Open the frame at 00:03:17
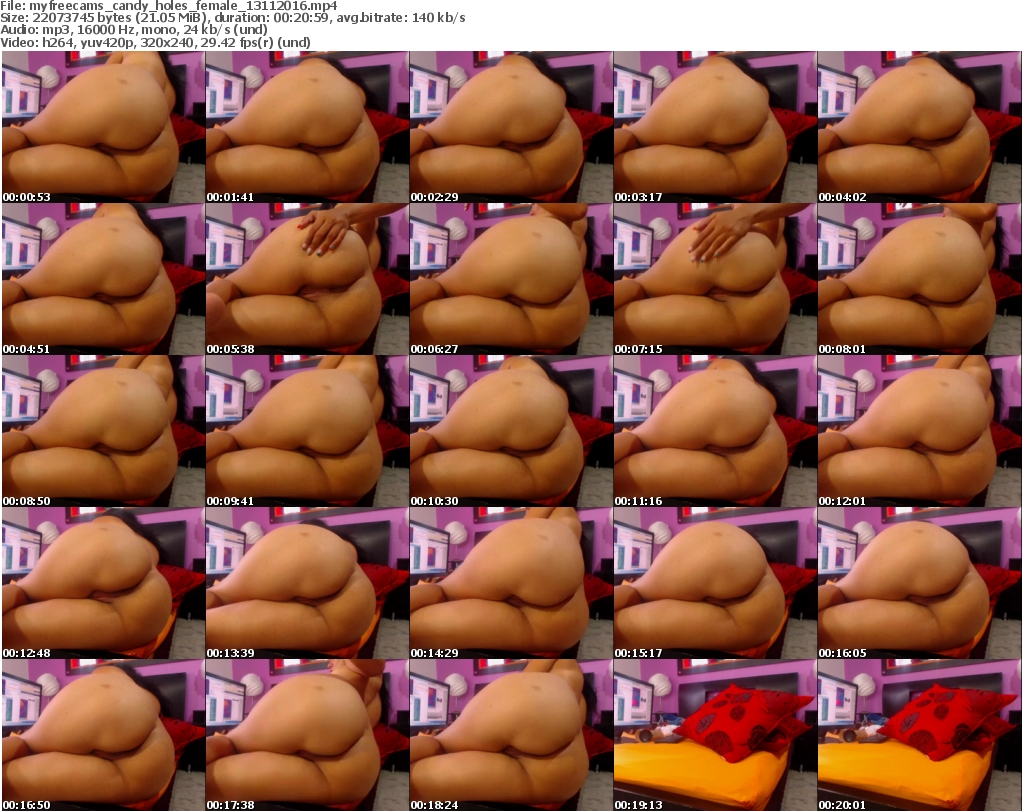This screenshot has width=1024, height=811. 714,127
